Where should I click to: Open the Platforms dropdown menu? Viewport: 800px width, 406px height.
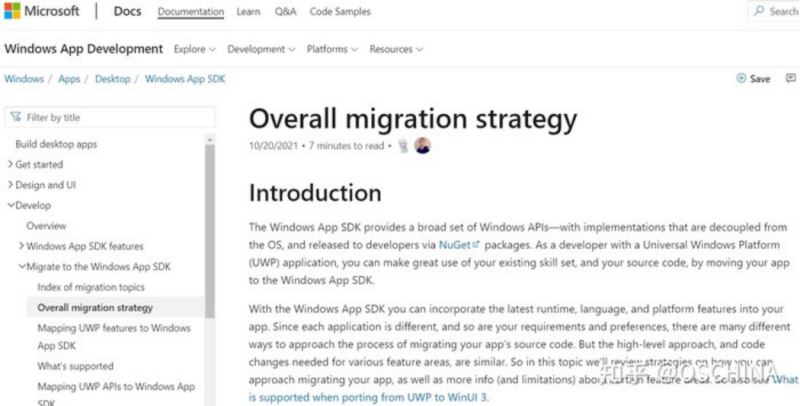coord(332,49)
